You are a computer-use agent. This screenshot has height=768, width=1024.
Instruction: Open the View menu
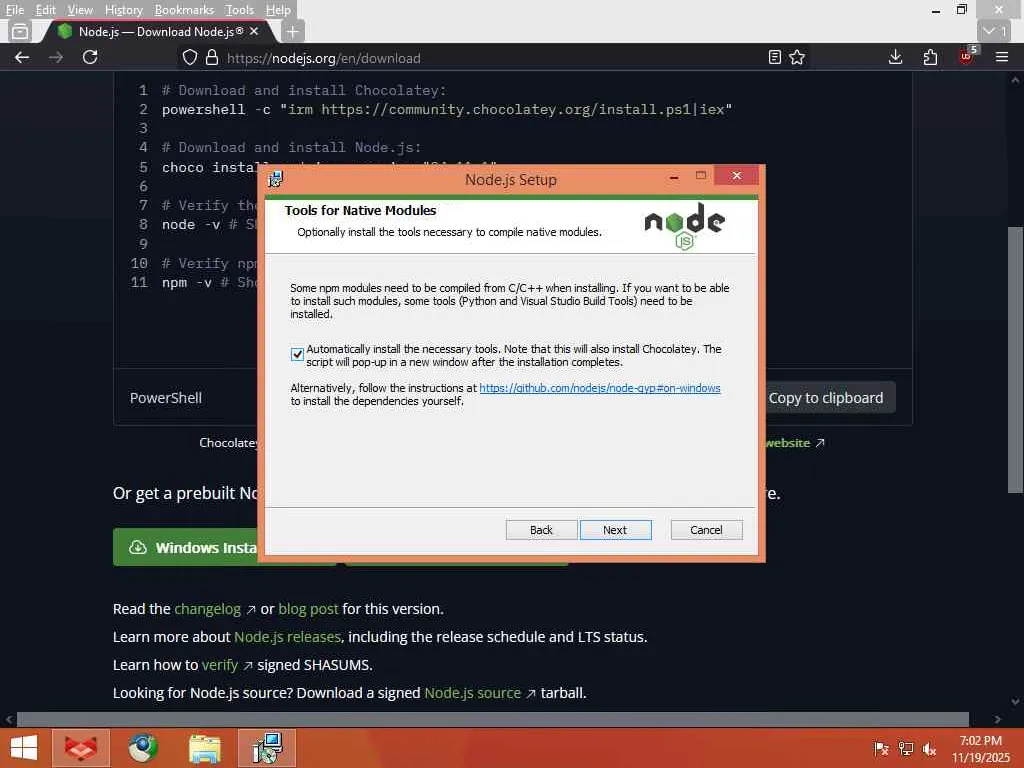tap(80, 10)
